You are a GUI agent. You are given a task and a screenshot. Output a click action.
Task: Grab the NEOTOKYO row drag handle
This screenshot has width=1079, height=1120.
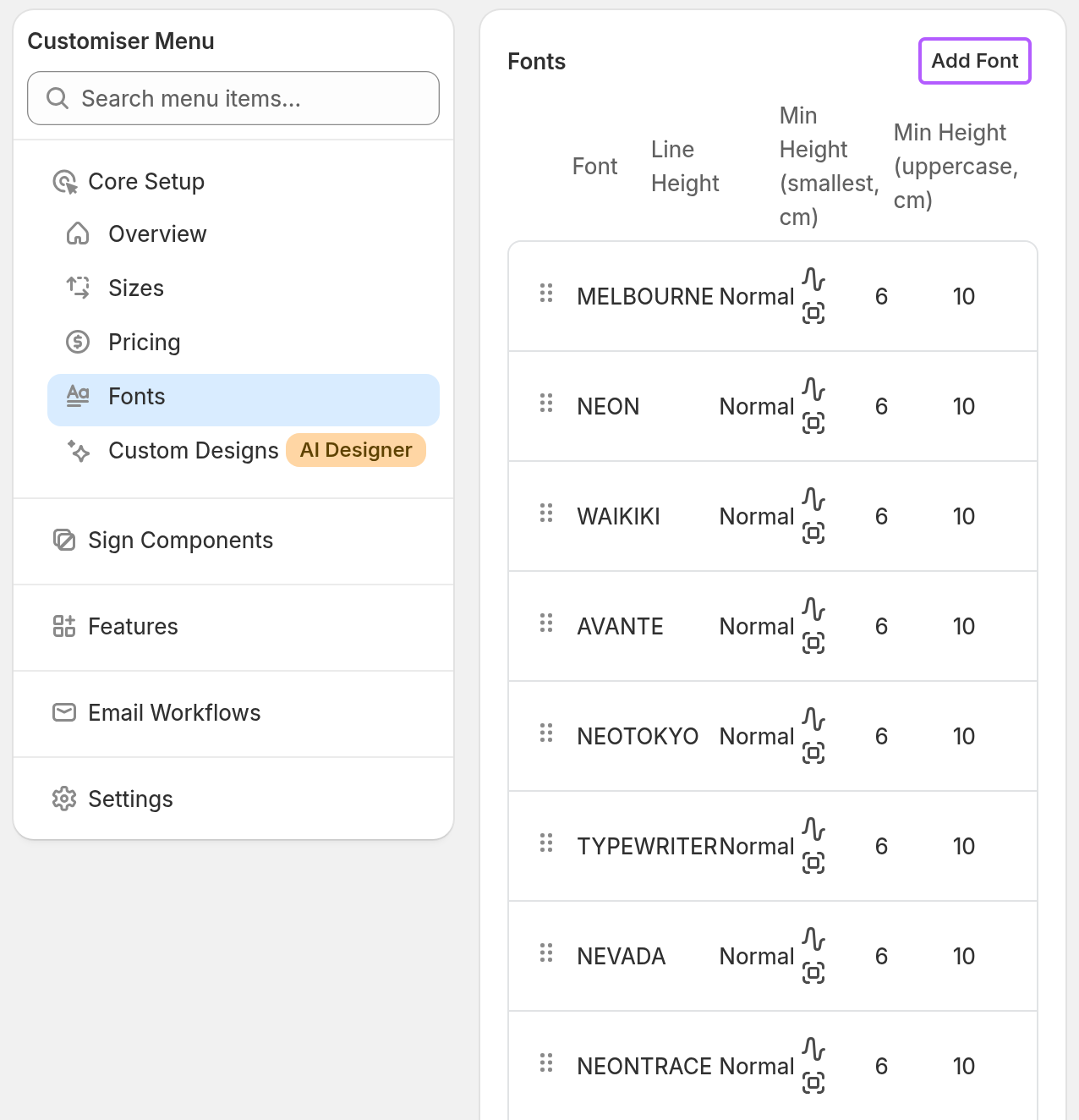pos(546,733)
